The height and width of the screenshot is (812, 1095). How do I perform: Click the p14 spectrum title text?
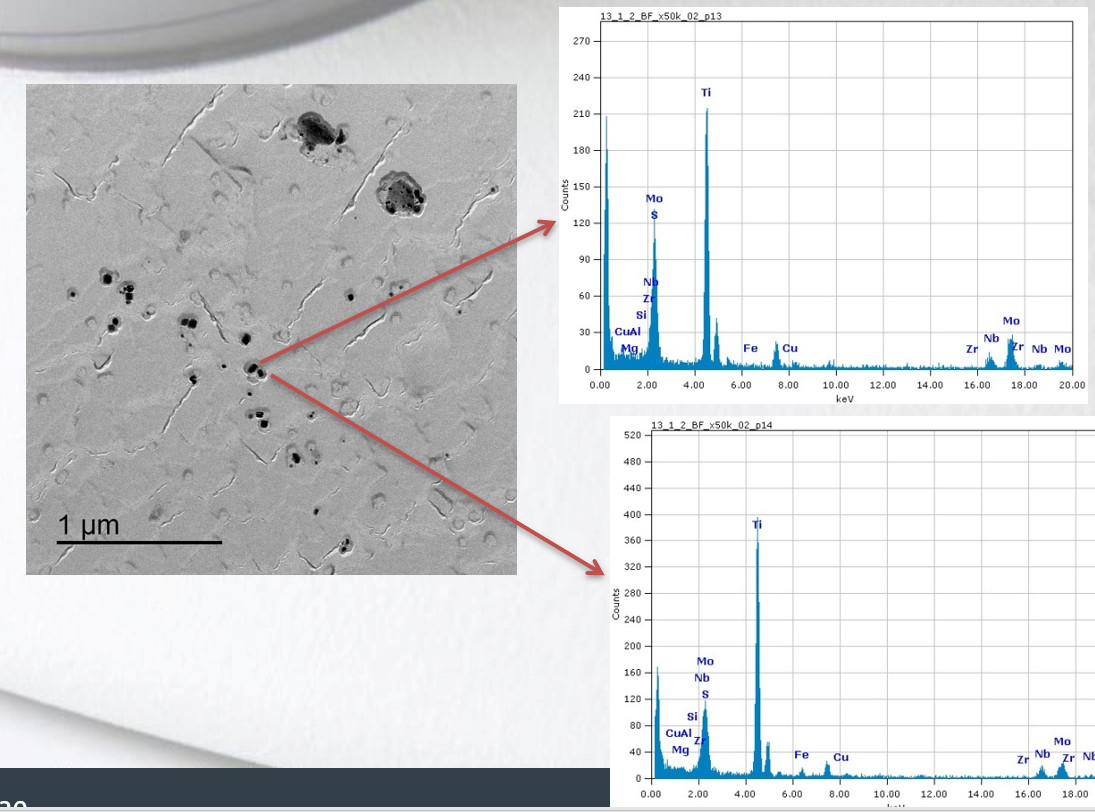[x=711, y=425]
